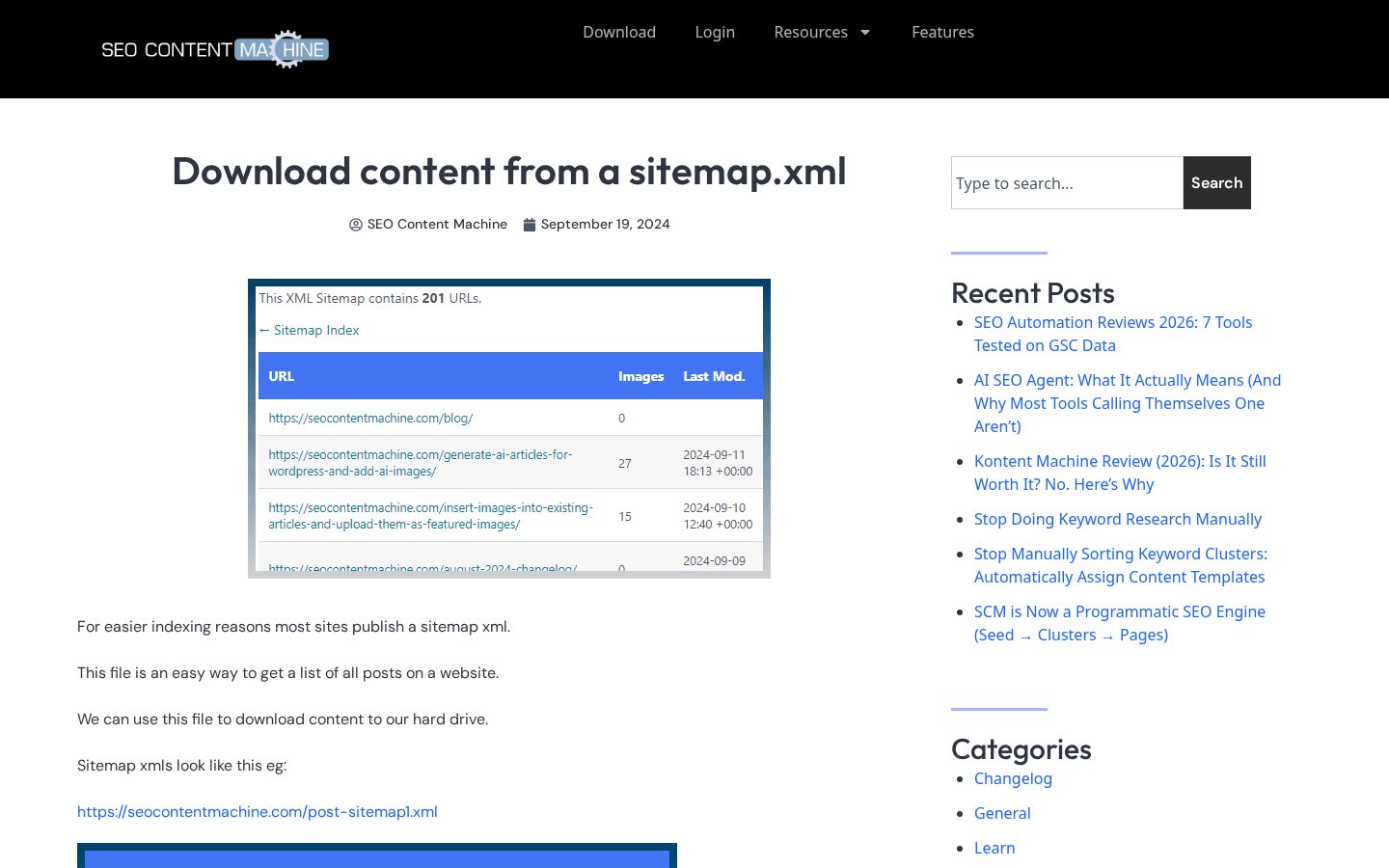The height and width of the screenshot is (868, 1389).
Task: Click the SEO Content Machine logo
Action: 215,49
